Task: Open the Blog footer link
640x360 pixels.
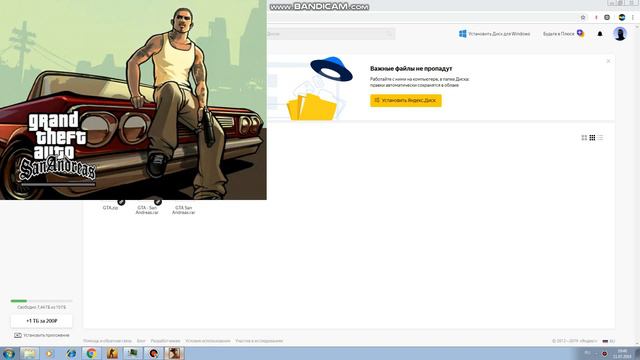Action: tap(141, 341)
